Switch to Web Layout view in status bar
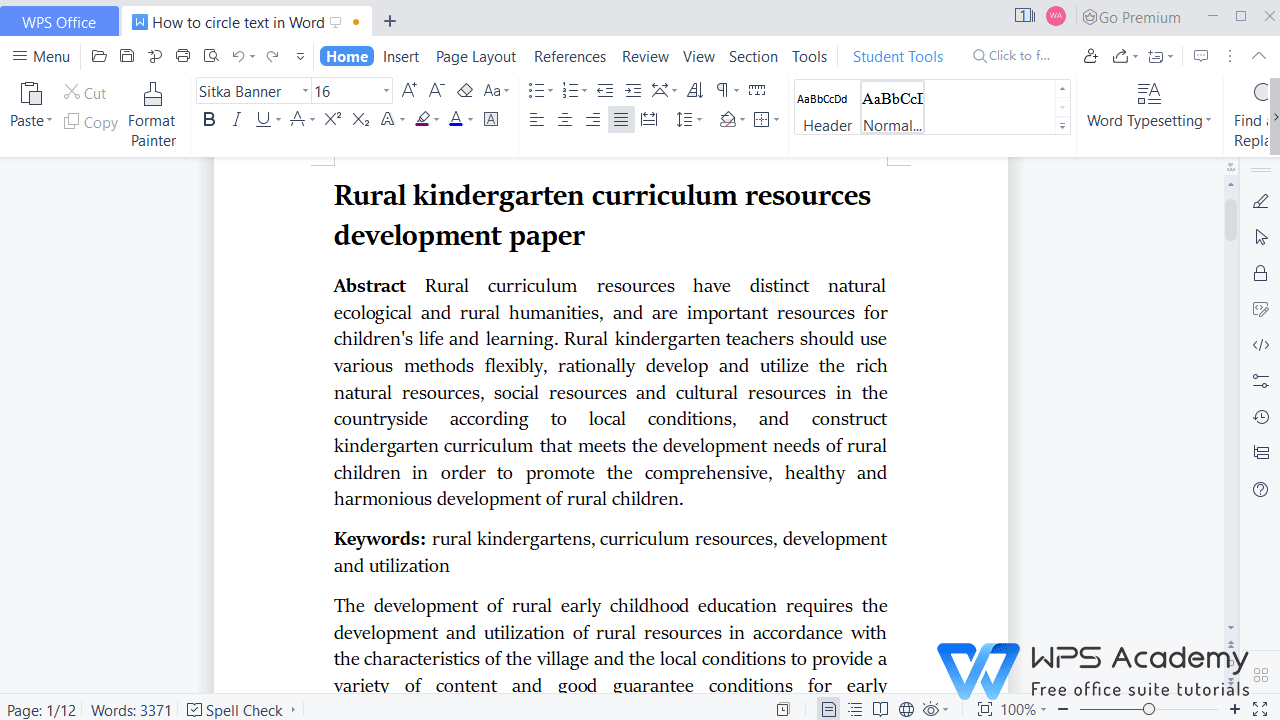 point(906,710)
